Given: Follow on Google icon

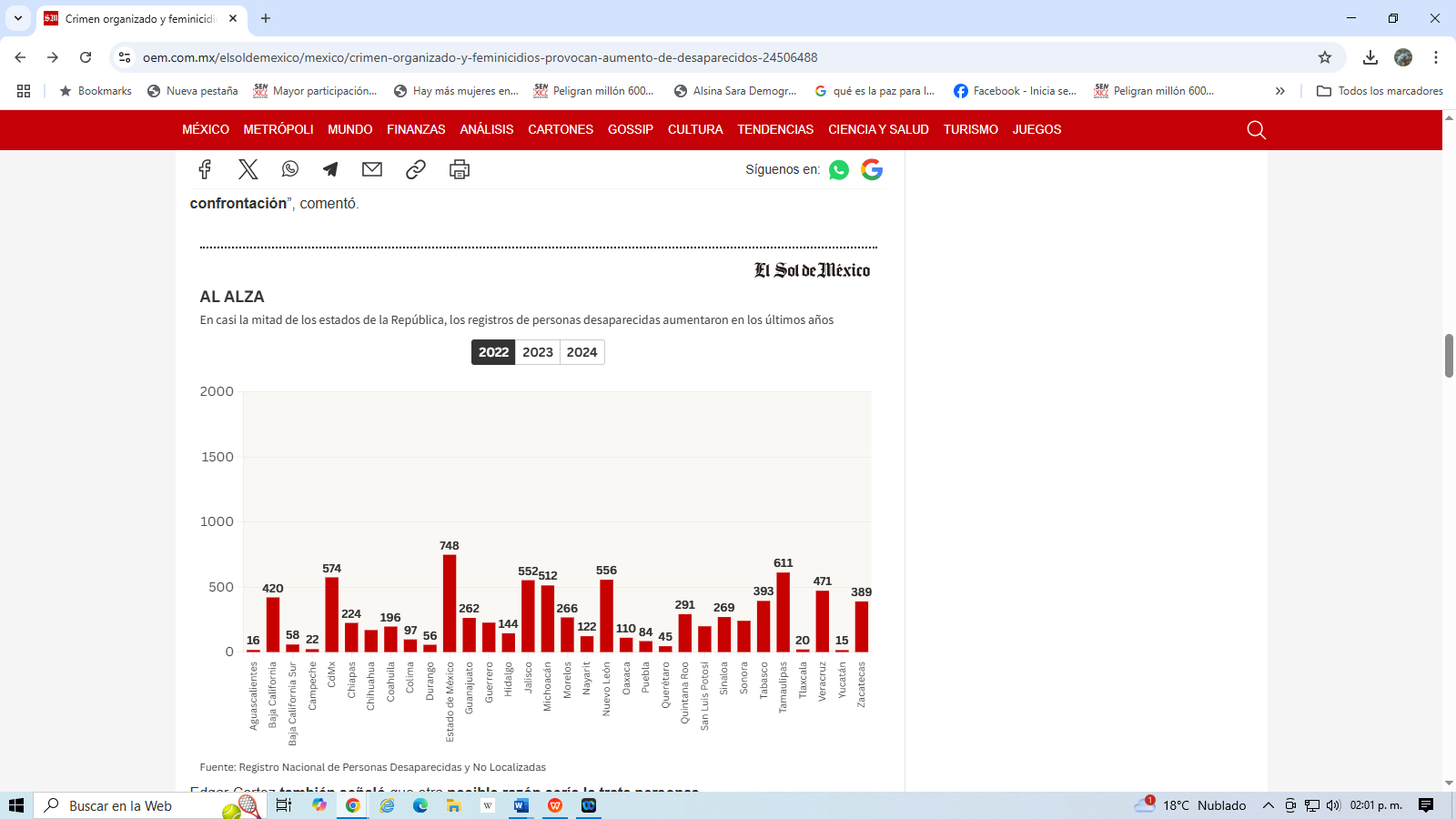Looking at the screenshot, I should (x=872, y=169).
